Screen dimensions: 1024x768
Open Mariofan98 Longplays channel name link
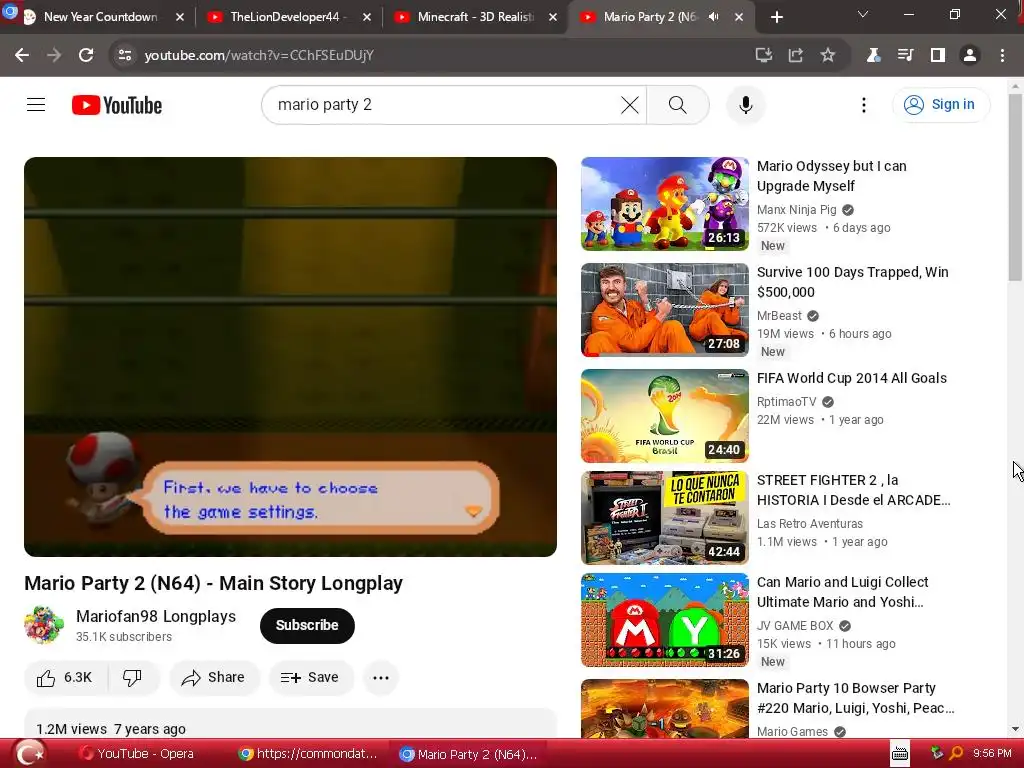click(156, 616)
